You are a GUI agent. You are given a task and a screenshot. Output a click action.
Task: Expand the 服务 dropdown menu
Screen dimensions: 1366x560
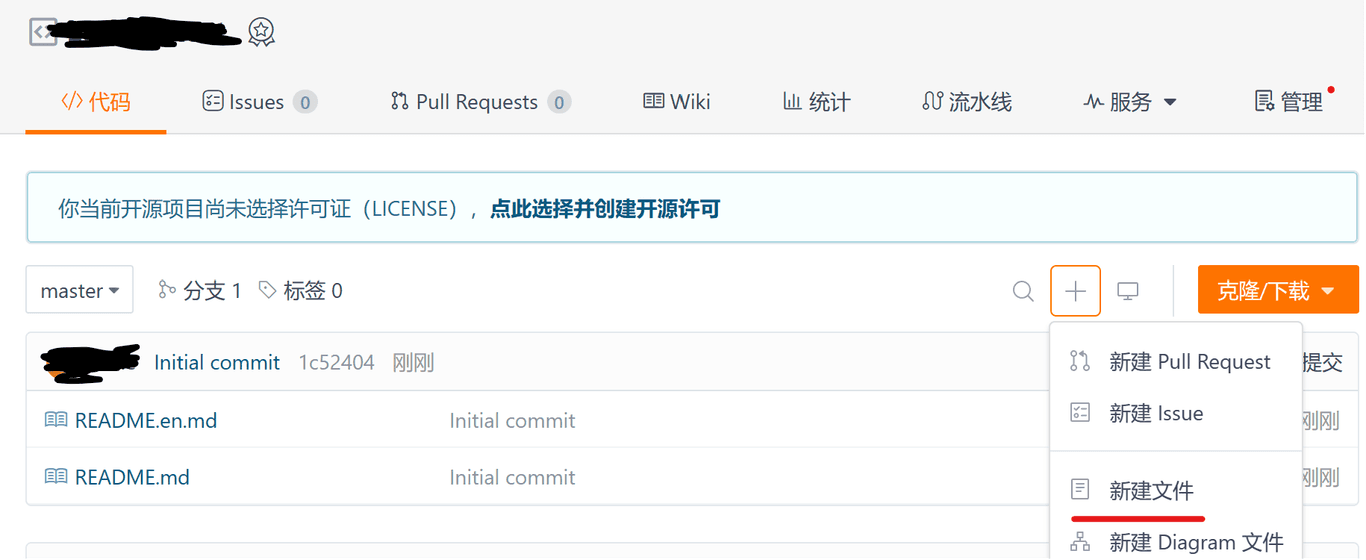(1130, 102)
